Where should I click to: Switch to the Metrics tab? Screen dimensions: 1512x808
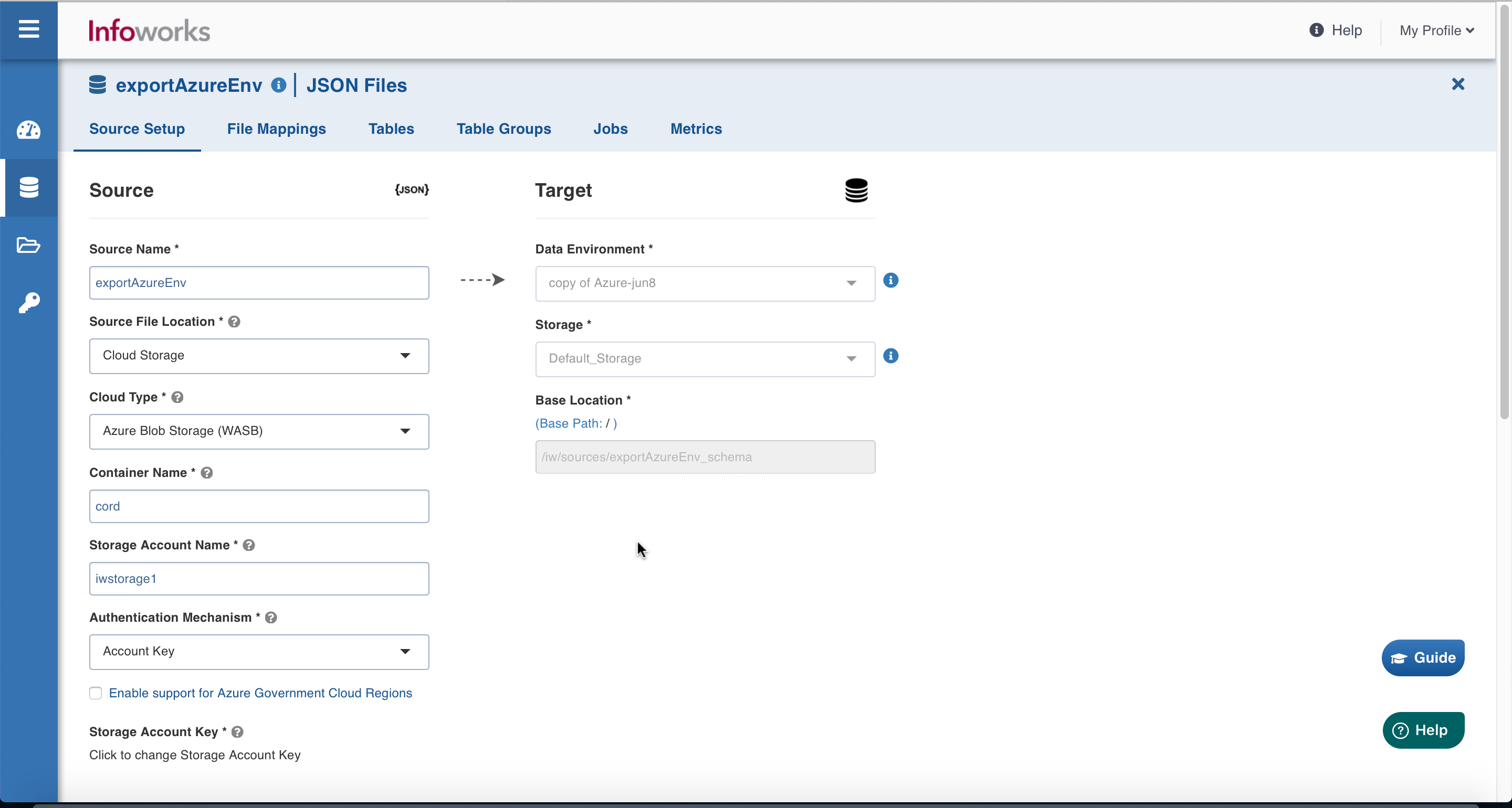click(x=696, y=129)
